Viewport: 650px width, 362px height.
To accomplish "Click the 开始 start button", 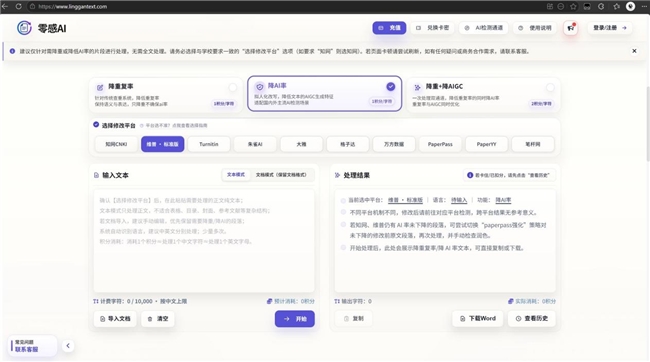I will tap(295, 319).
